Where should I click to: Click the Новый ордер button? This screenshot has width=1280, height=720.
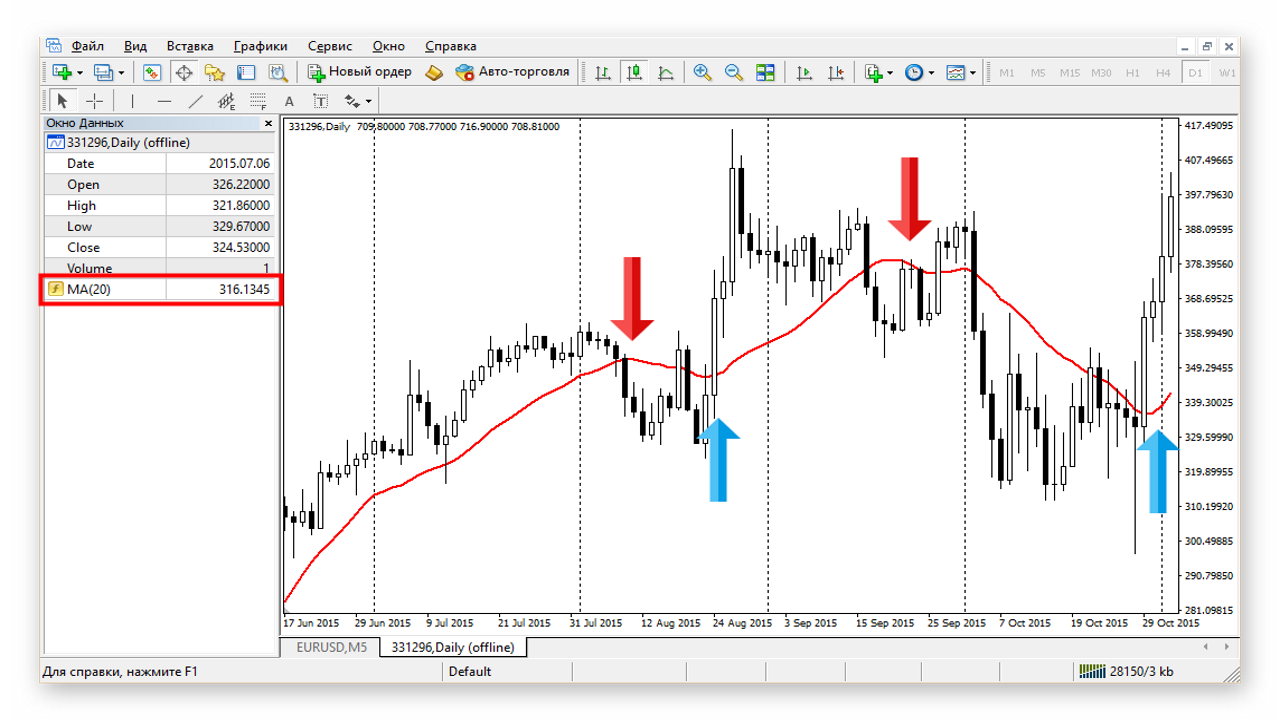(359, 72)
